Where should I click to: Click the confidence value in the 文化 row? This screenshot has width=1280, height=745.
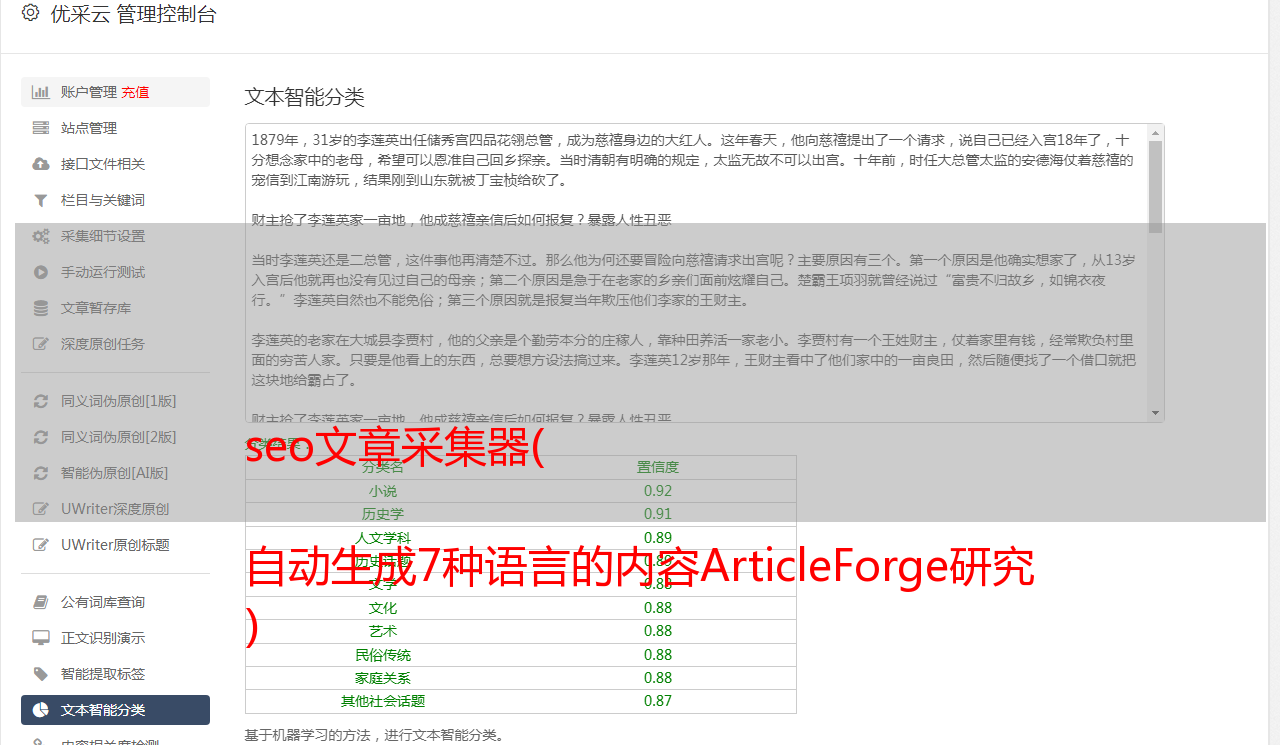[x=658, y=608]
